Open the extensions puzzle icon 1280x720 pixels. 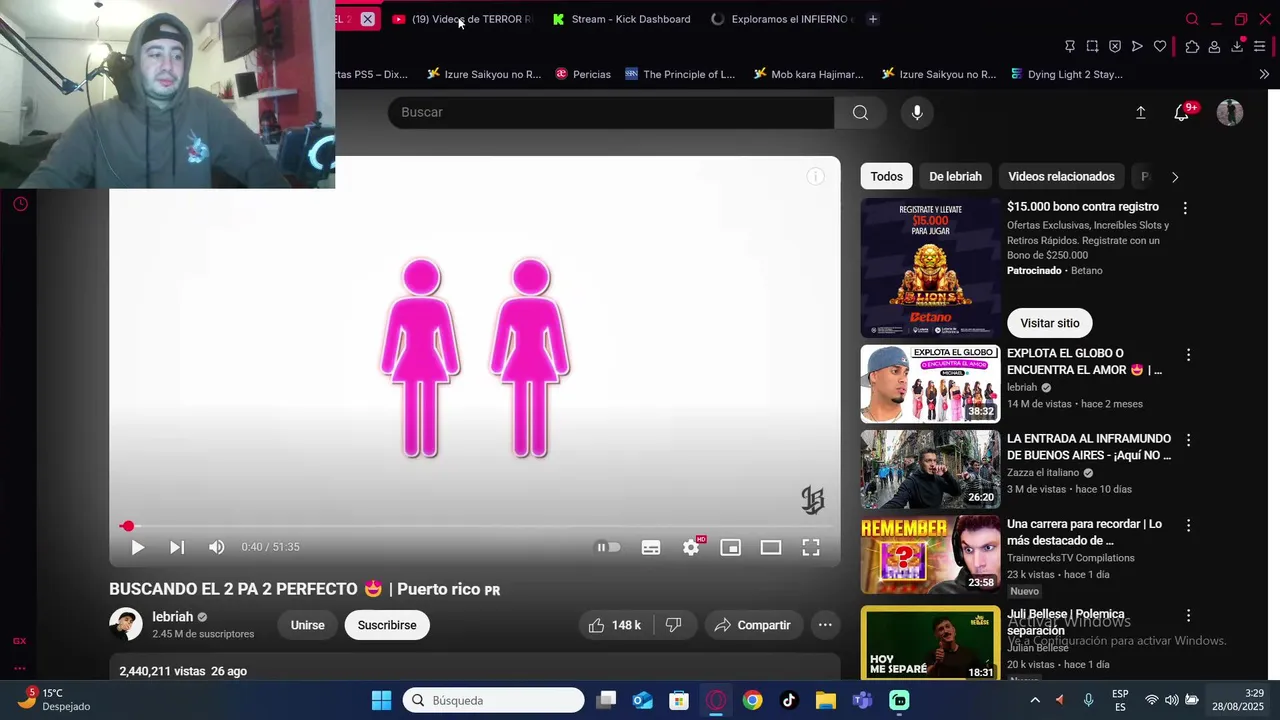(1192, 46)
